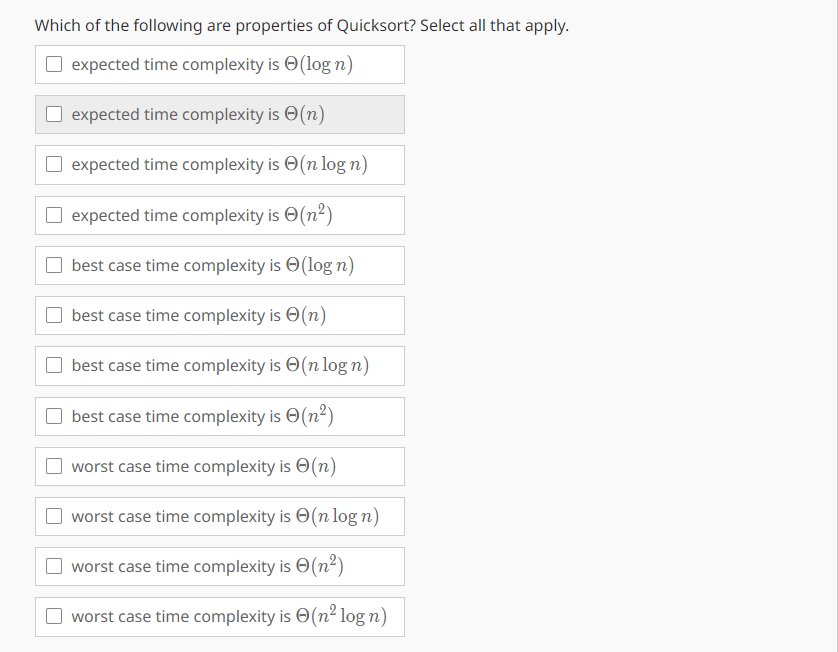Viewport: 838px width, 652px height.
Task: Check worst case time complexity is Θ(n²)
Action: (54, 566)
